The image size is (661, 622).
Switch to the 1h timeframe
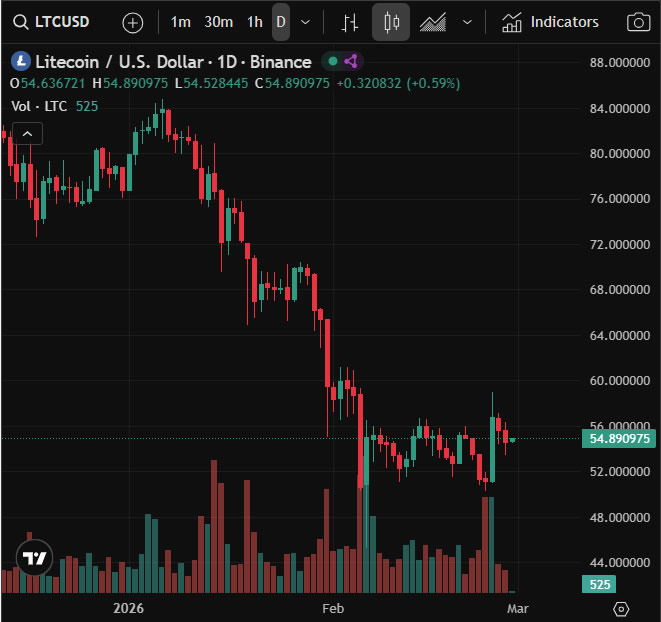click(x=255, y=22)
